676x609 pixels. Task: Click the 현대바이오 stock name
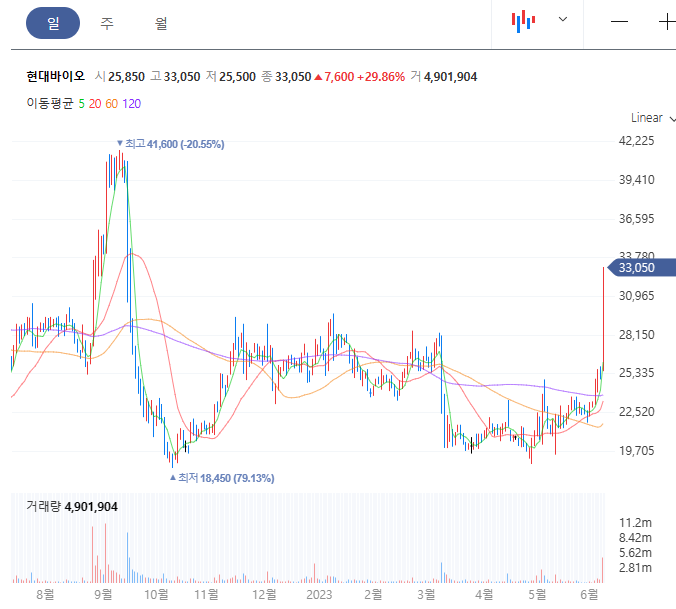click(56, 76)
